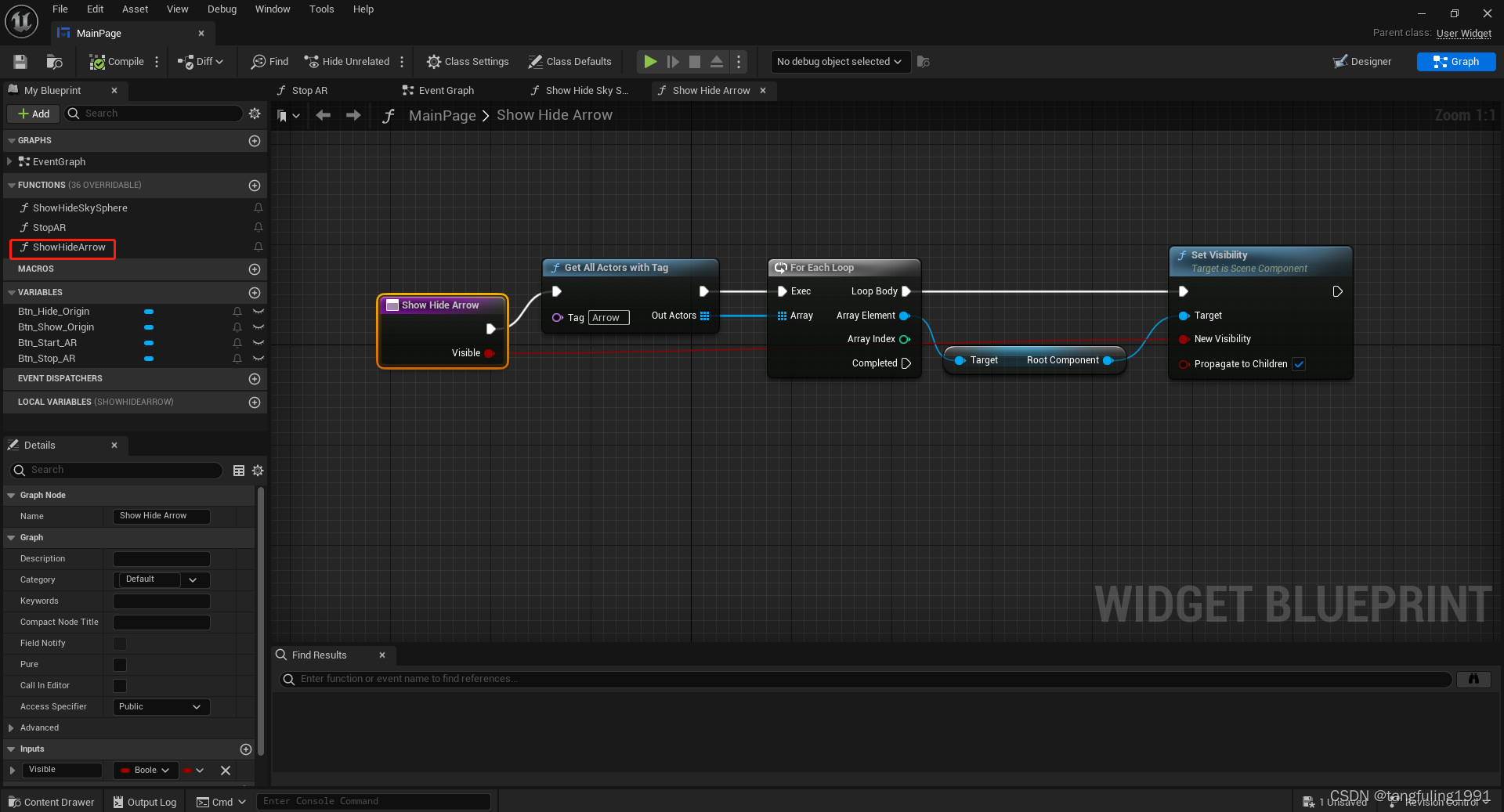Open the Asset menu
Image resolution: width=1504 pixels, height=812 pixels.
pyautogui.click(x=135, y=9)
